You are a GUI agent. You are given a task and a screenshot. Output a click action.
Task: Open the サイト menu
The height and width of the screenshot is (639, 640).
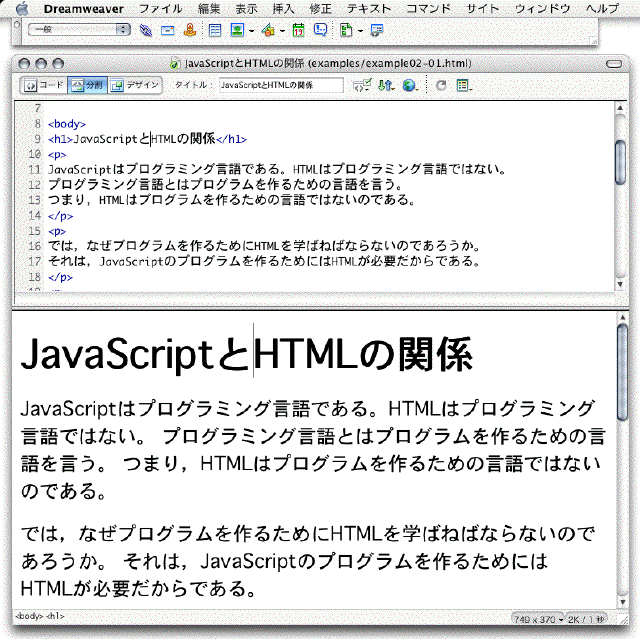coord(483,7)
